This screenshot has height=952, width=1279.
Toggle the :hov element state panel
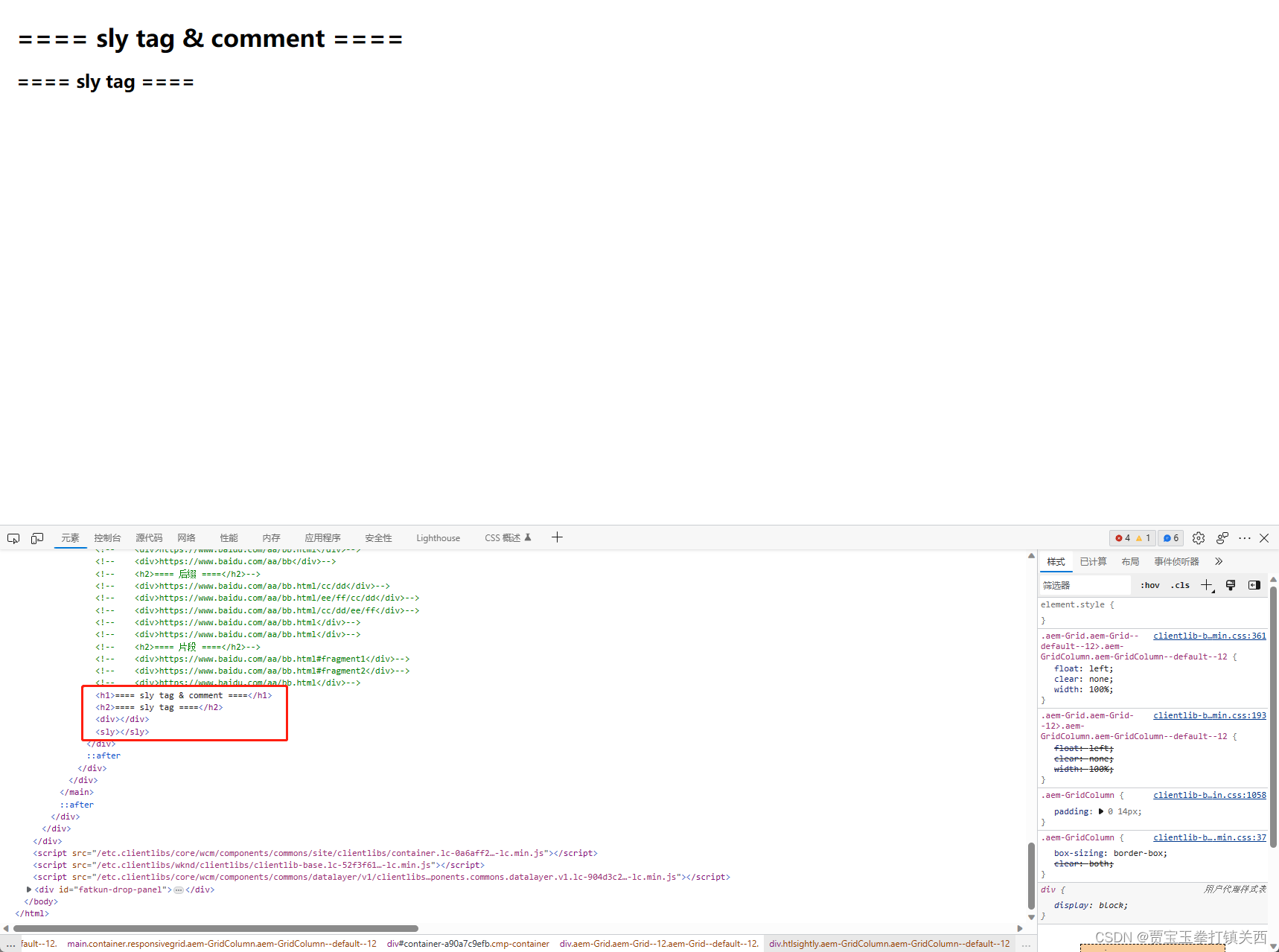tap(1150, 586)
